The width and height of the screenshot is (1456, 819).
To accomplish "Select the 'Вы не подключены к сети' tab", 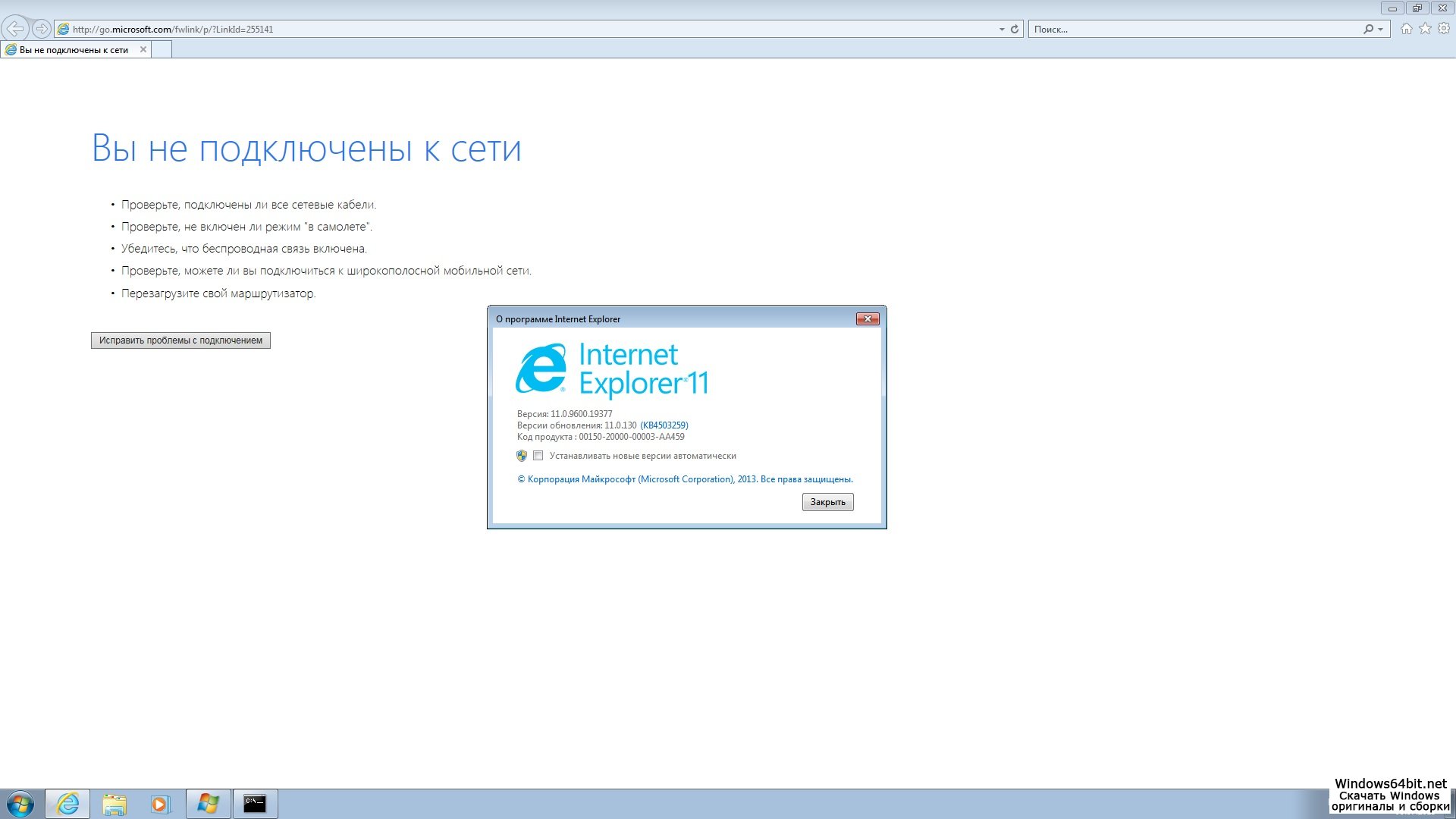I will coord(74,50).
